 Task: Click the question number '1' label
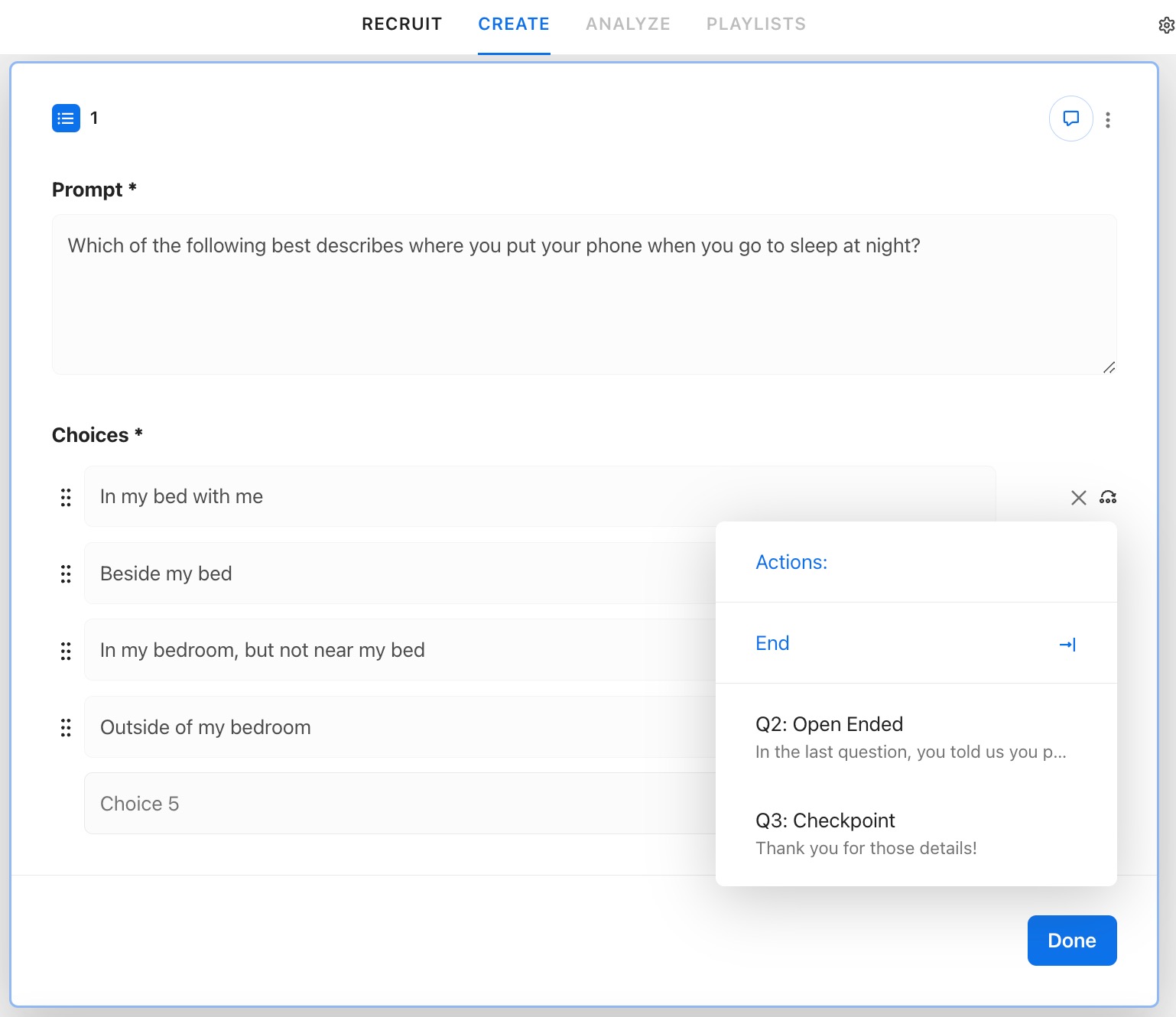pos(94,118)
